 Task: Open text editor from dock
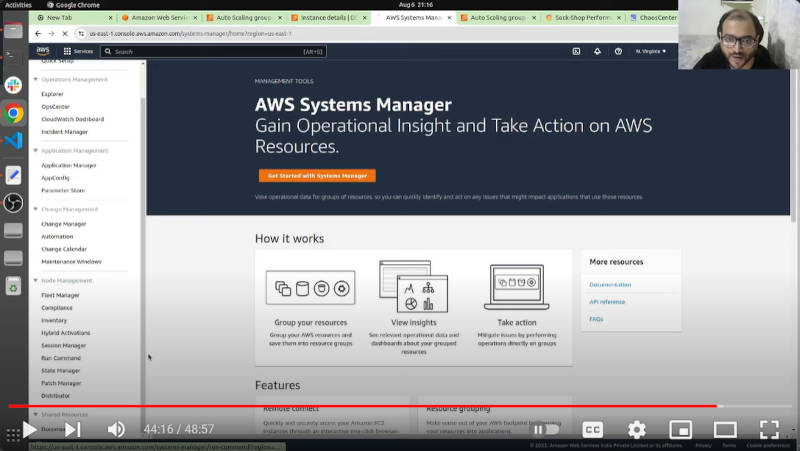click(13, 175)
